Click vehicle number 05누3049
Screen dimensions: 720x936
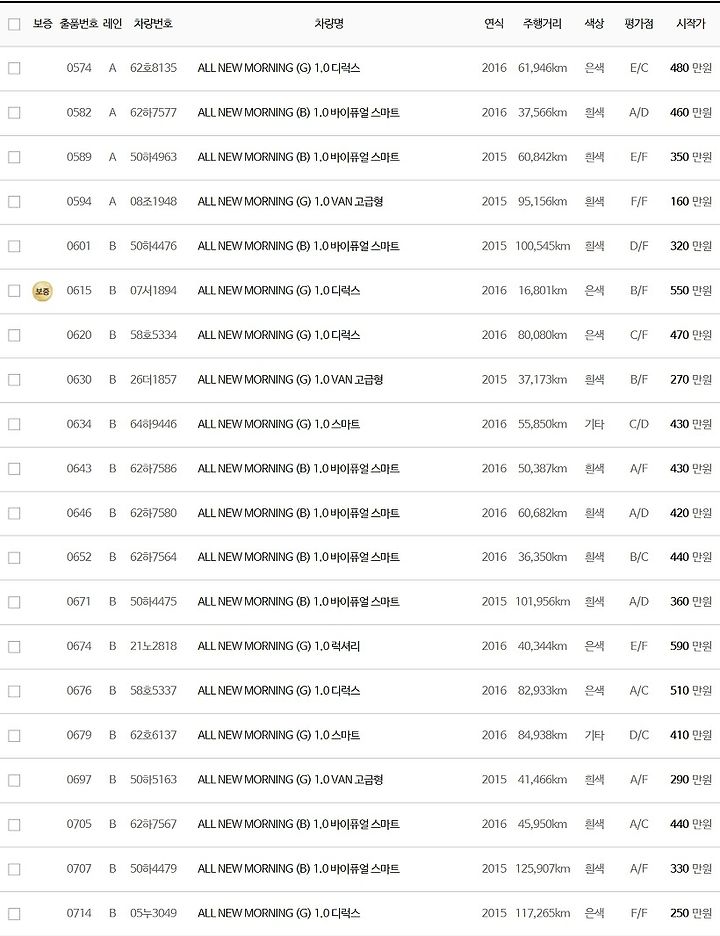(x=153, y=913)
